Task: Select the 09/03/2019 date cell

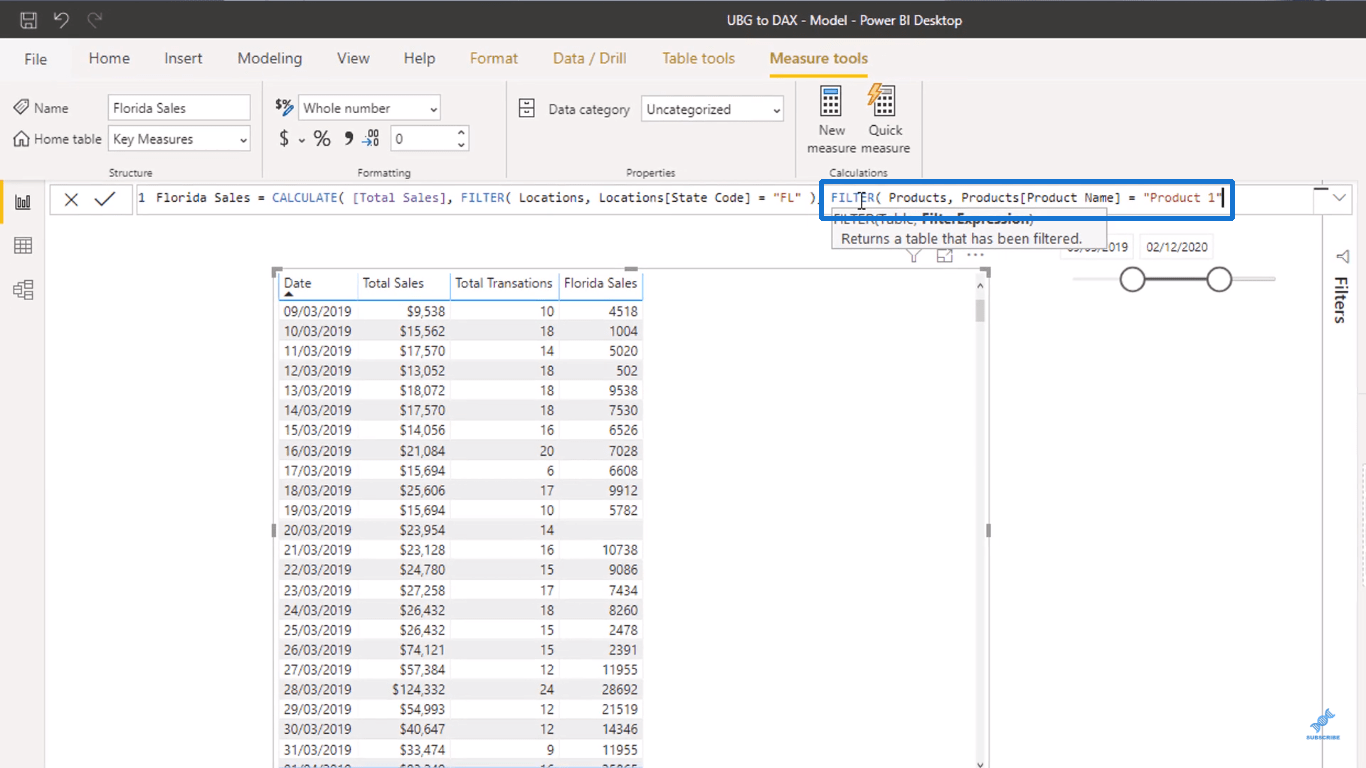Action: (x=317, y=311)
